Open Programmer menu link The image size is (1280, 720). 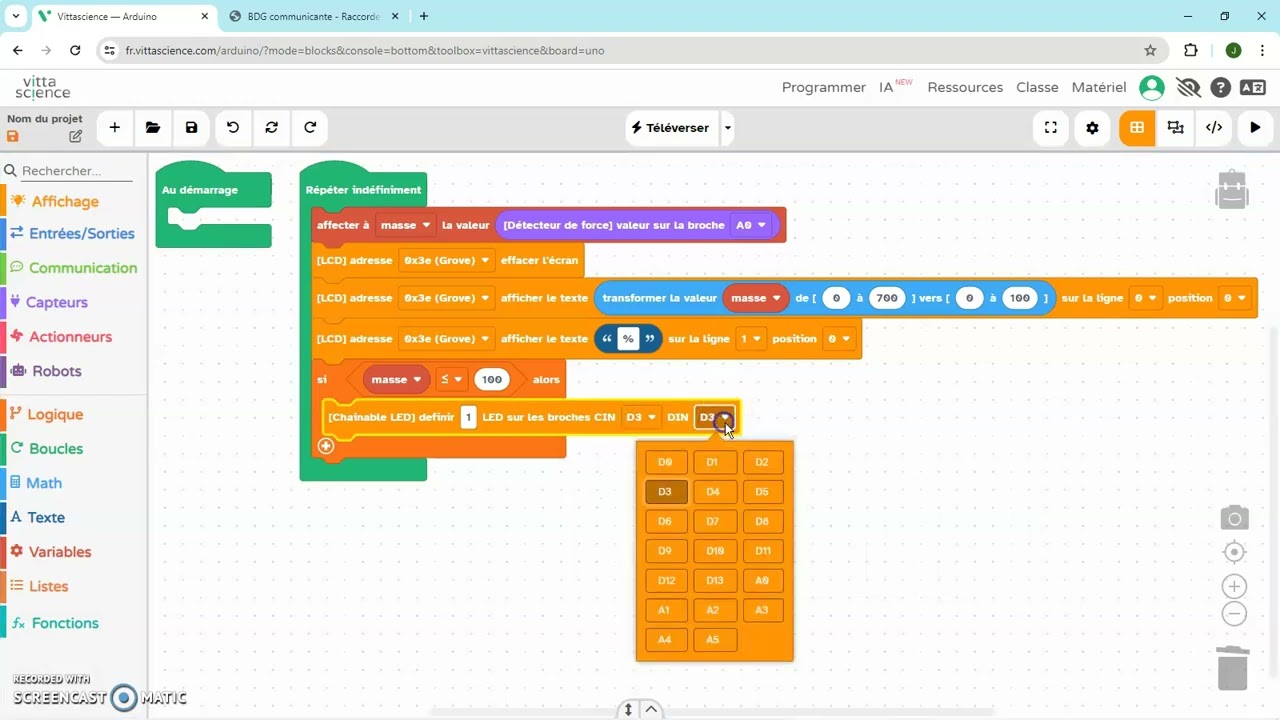(x=824, y=88)
